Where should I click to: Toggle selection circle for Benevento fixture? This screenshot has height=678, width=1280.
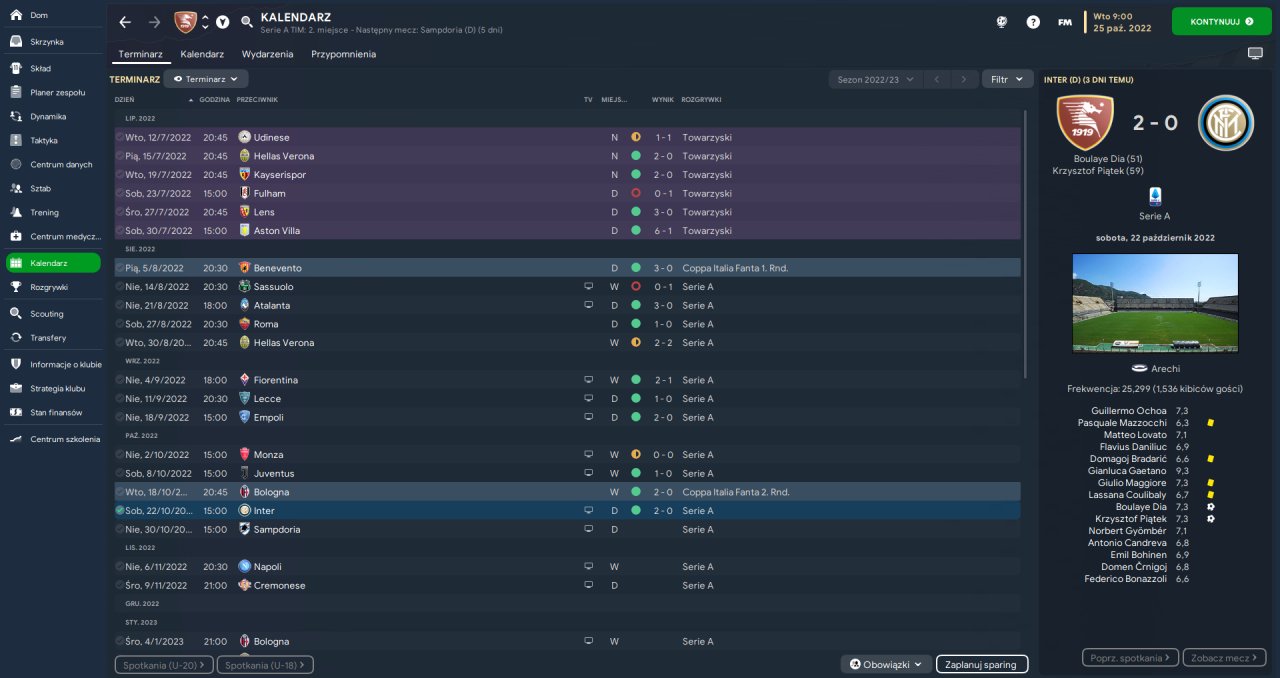tap(120, 268)
